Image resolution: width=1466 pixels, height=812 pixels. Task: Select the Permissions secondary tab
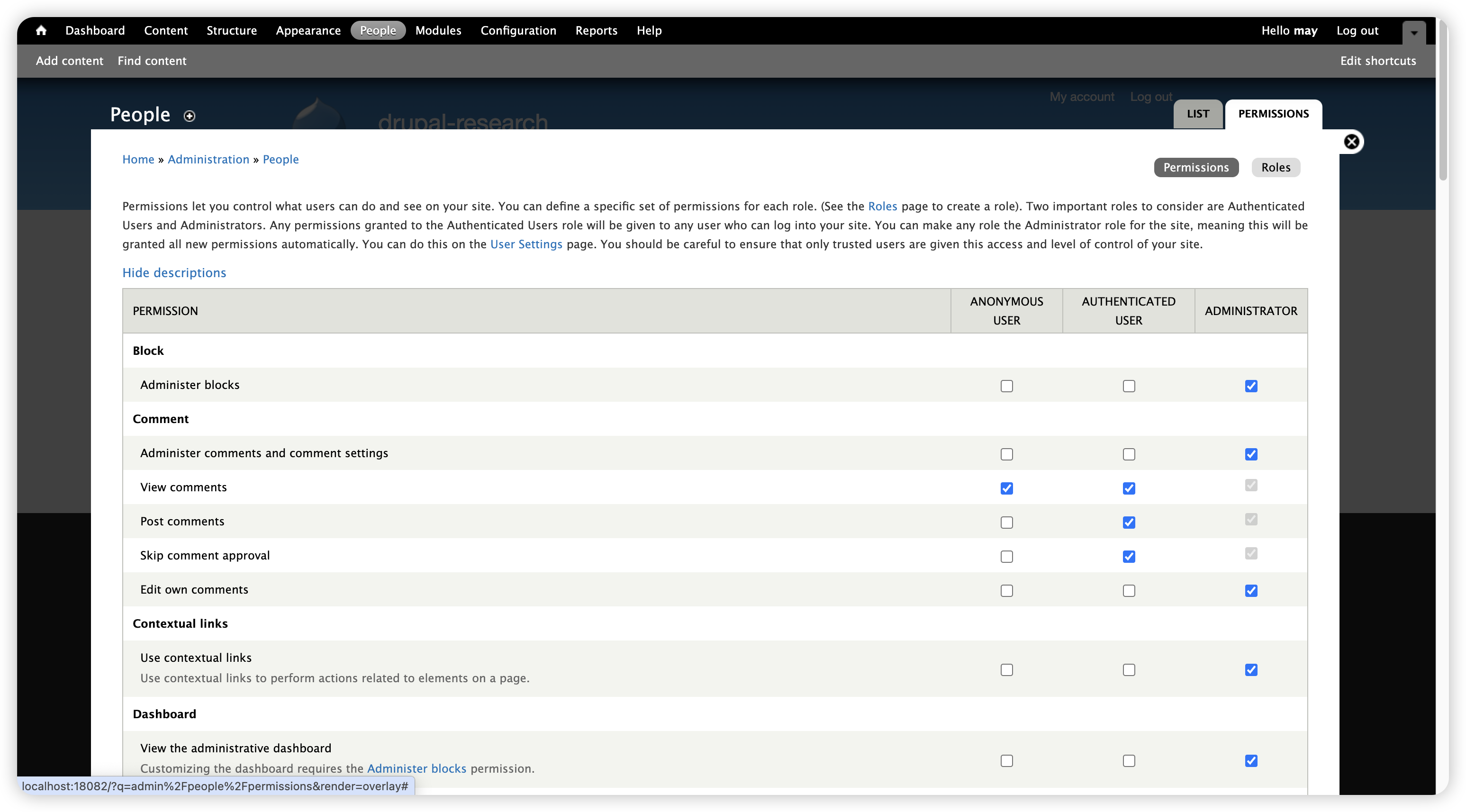click(x=1195, y=167)
